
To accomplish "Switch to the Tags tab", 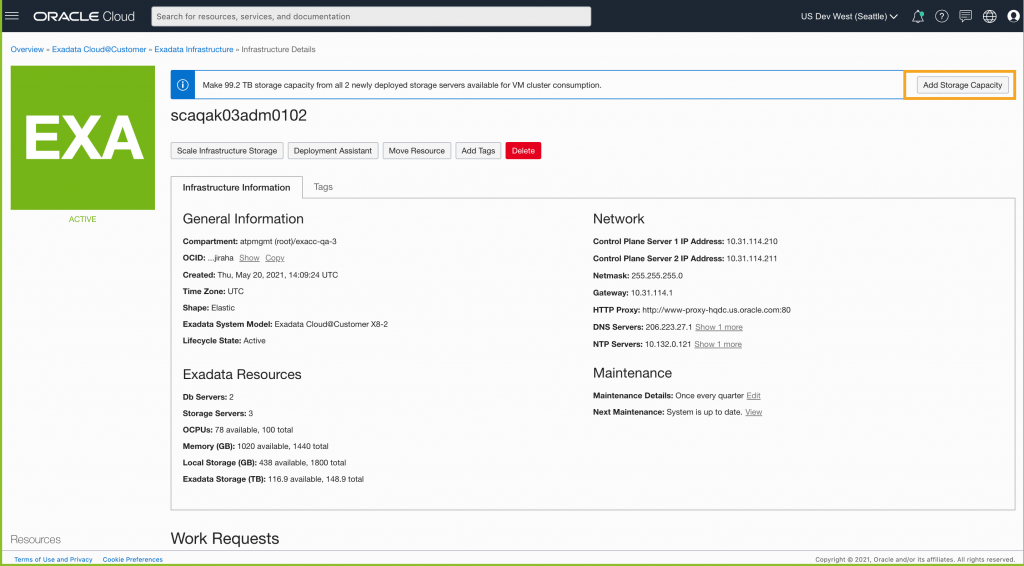I will point(323,187).
